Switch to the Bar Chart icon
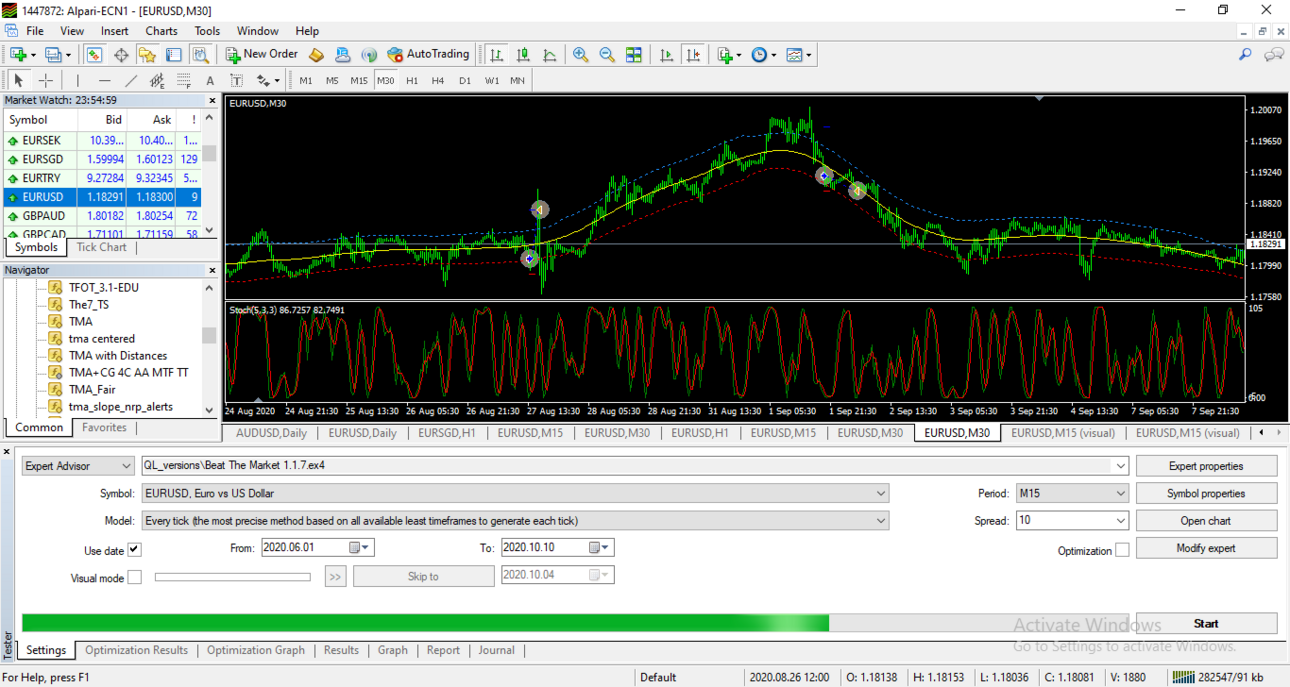Viewport: 1290px width, 687px height. tap(497, 55)
